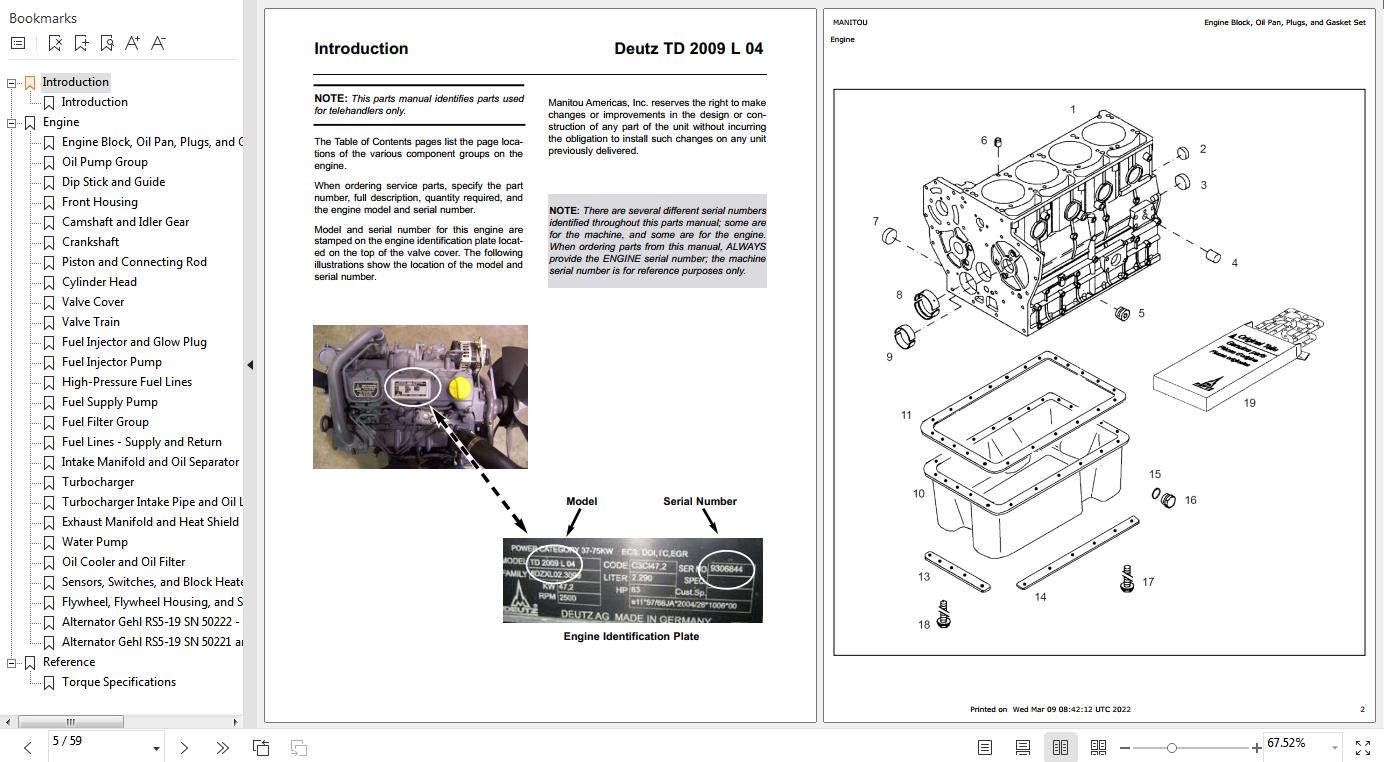This screenshot has height=762, width=1384.
Task: Open the Crankshaft bookmark
Action: pyautogui.click(x=90, y=242)
